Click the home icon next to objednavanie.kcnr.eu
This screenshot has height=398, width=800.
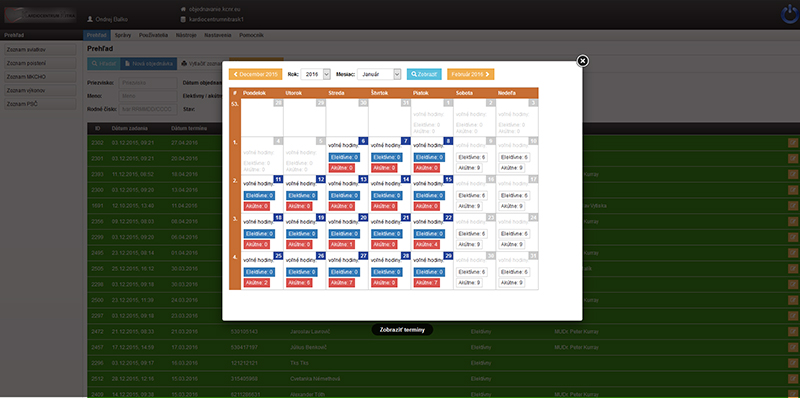point(184,10)
